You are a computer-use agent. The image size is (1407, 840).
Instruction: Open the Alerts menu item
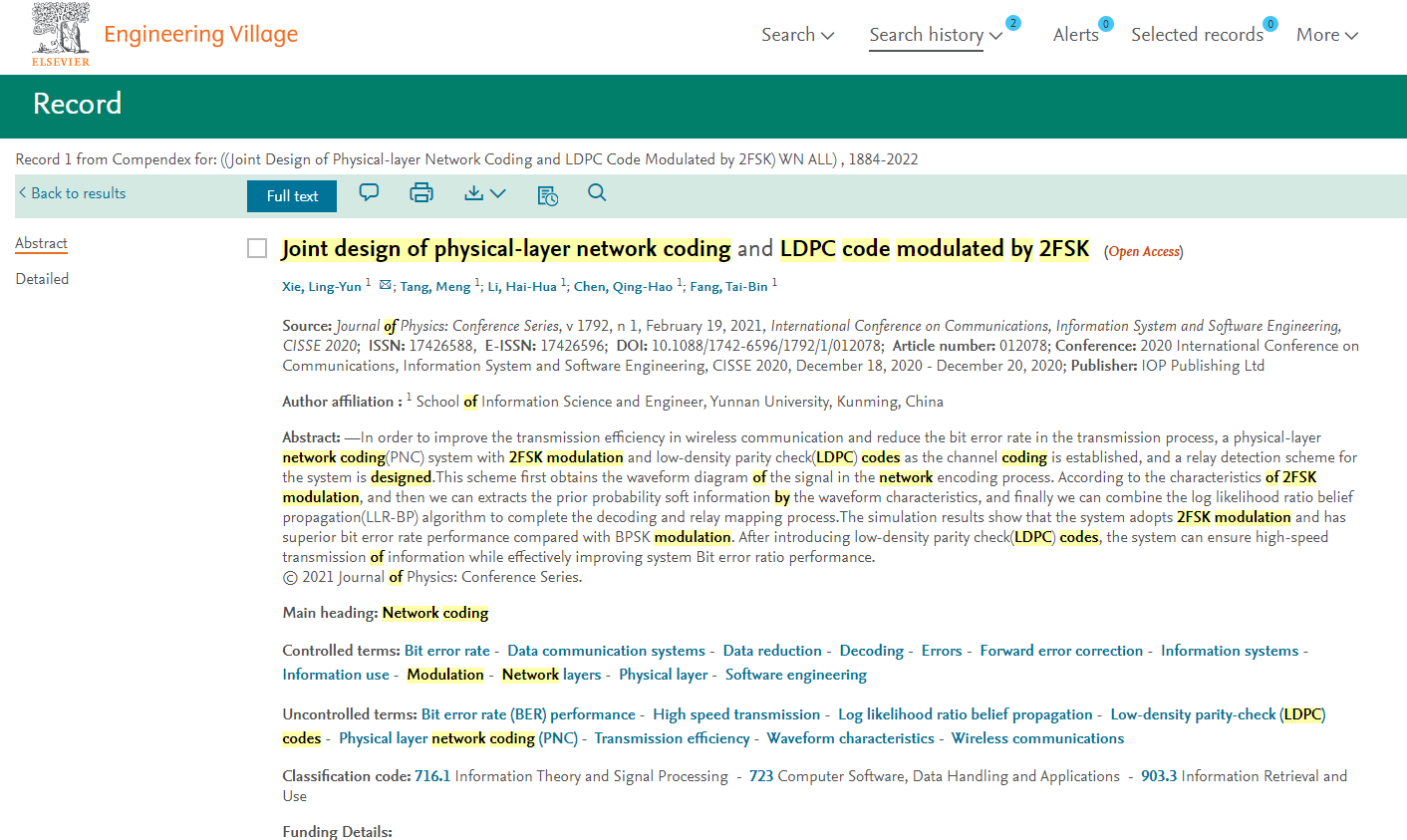click(x=1076, y=35)
